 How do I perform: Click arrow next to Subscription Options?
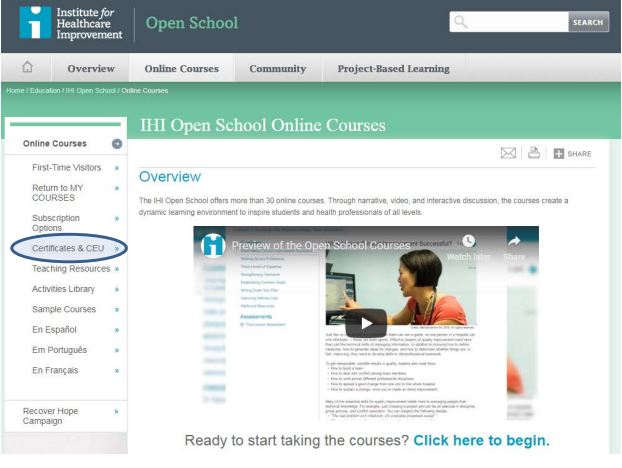pos(117,219)
